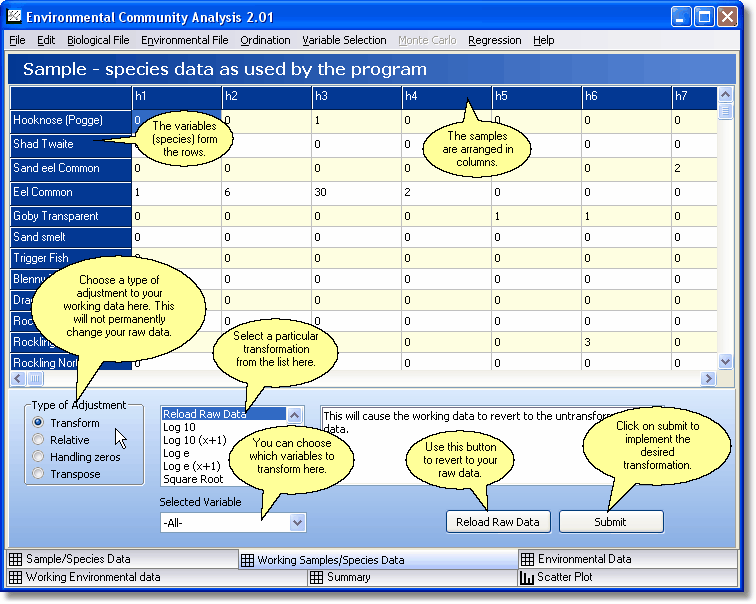
Task: Select the Transform radio button
Action: [38, 422]
